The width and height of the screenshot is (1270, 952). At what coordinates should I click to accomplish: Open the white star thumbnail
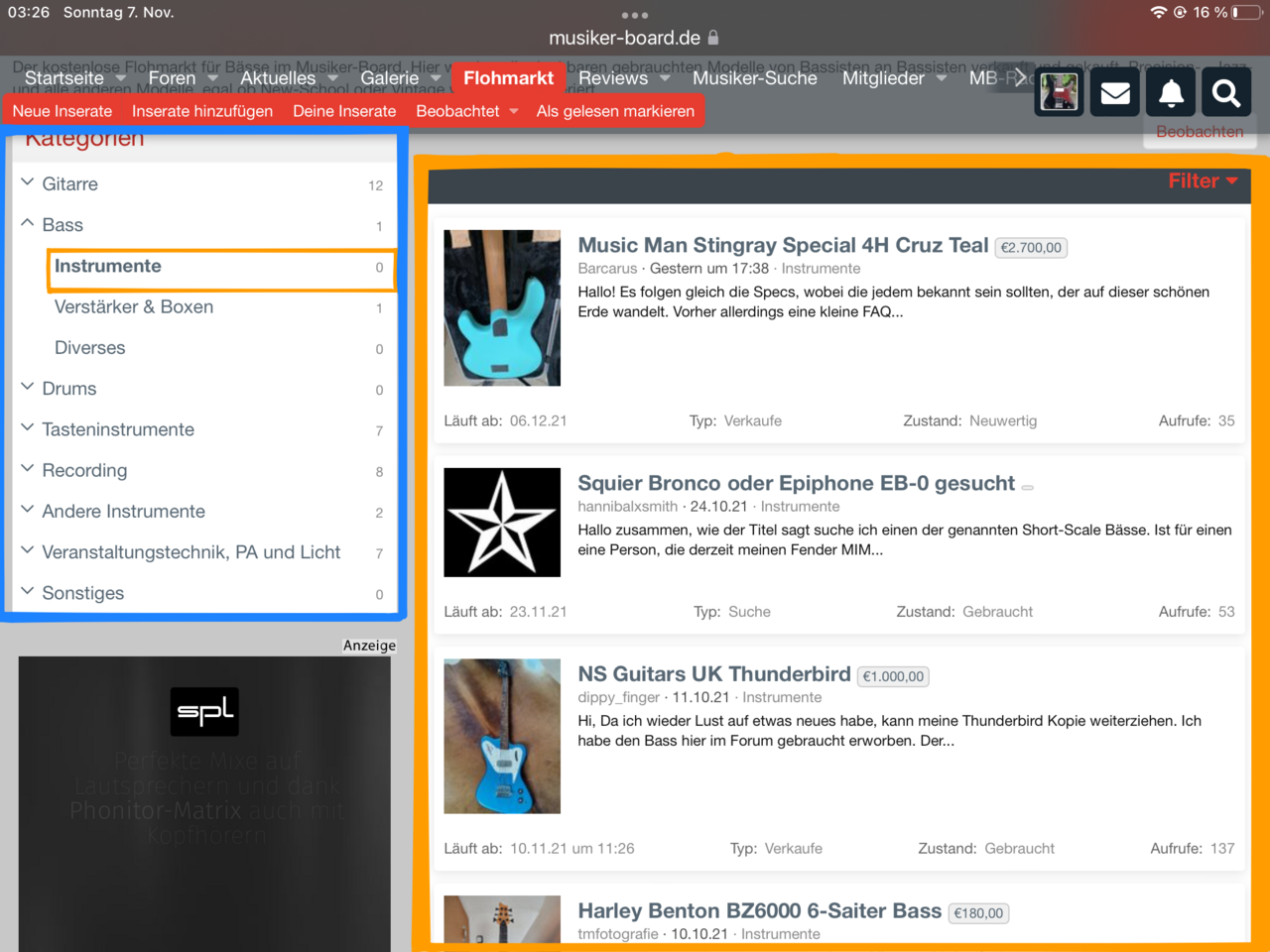tap(502, 523)
